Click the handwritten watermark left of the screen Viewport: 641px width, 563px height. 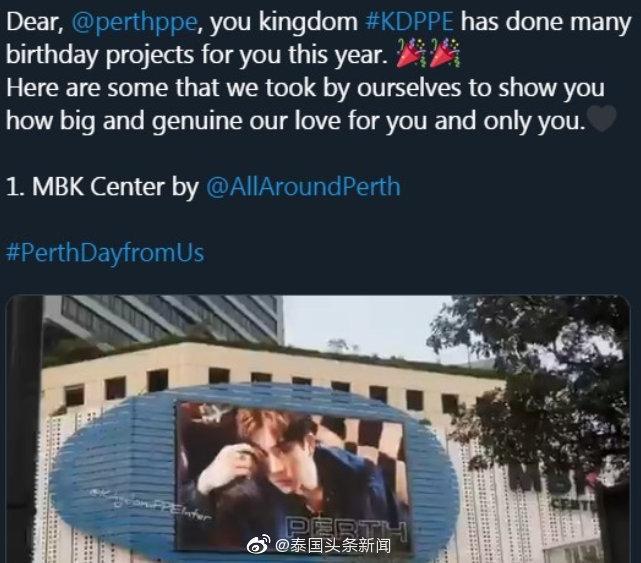[x=151, y=506]
